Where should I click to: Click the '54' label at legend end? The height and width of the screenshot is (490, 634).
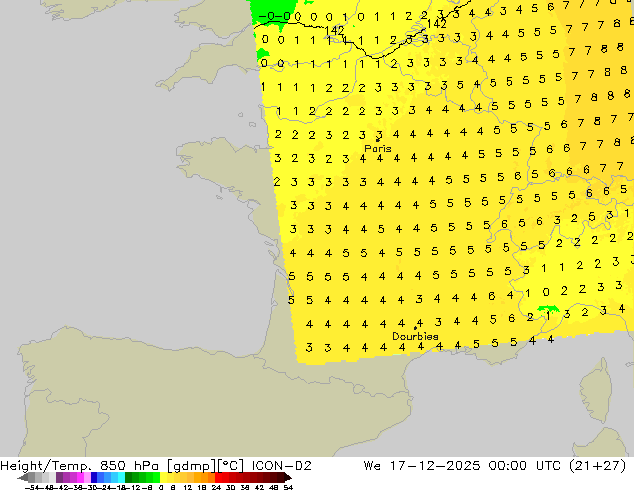click(288, 487)
